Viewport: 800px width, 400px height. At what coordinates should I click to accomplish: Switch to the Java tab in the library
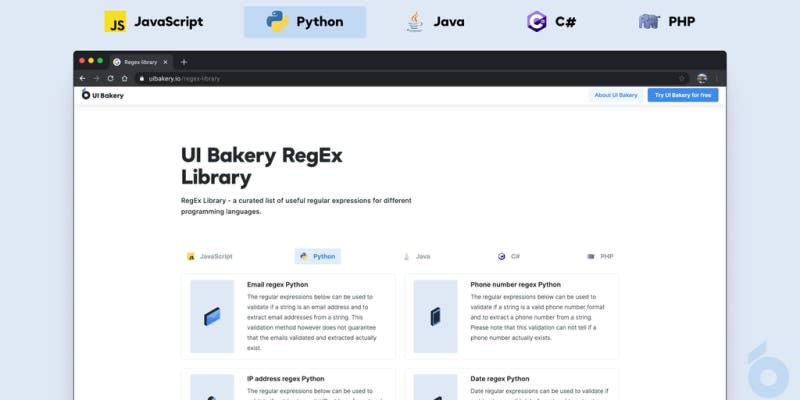click(417, 256)
